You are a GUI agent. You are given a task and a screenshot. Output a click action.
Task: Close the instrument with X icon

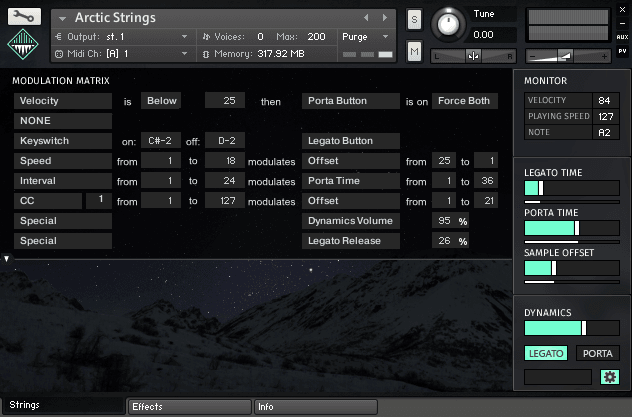tap(622, 10)
